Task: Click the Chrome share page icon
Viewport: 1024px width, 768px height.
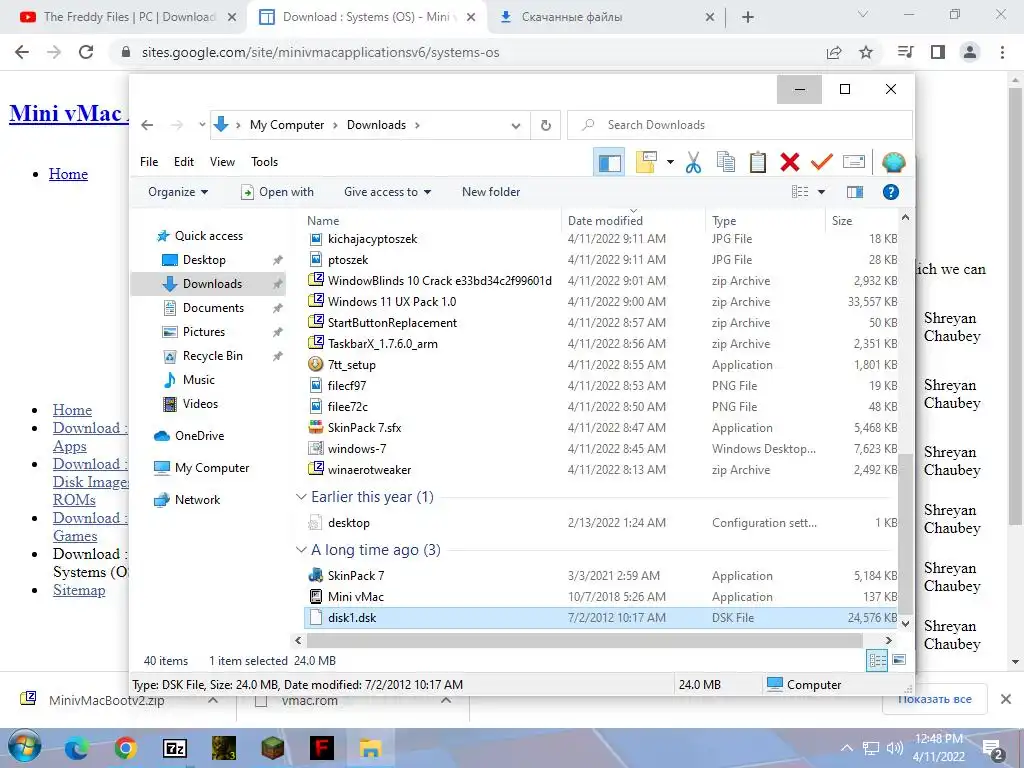Action: (834, 52)
